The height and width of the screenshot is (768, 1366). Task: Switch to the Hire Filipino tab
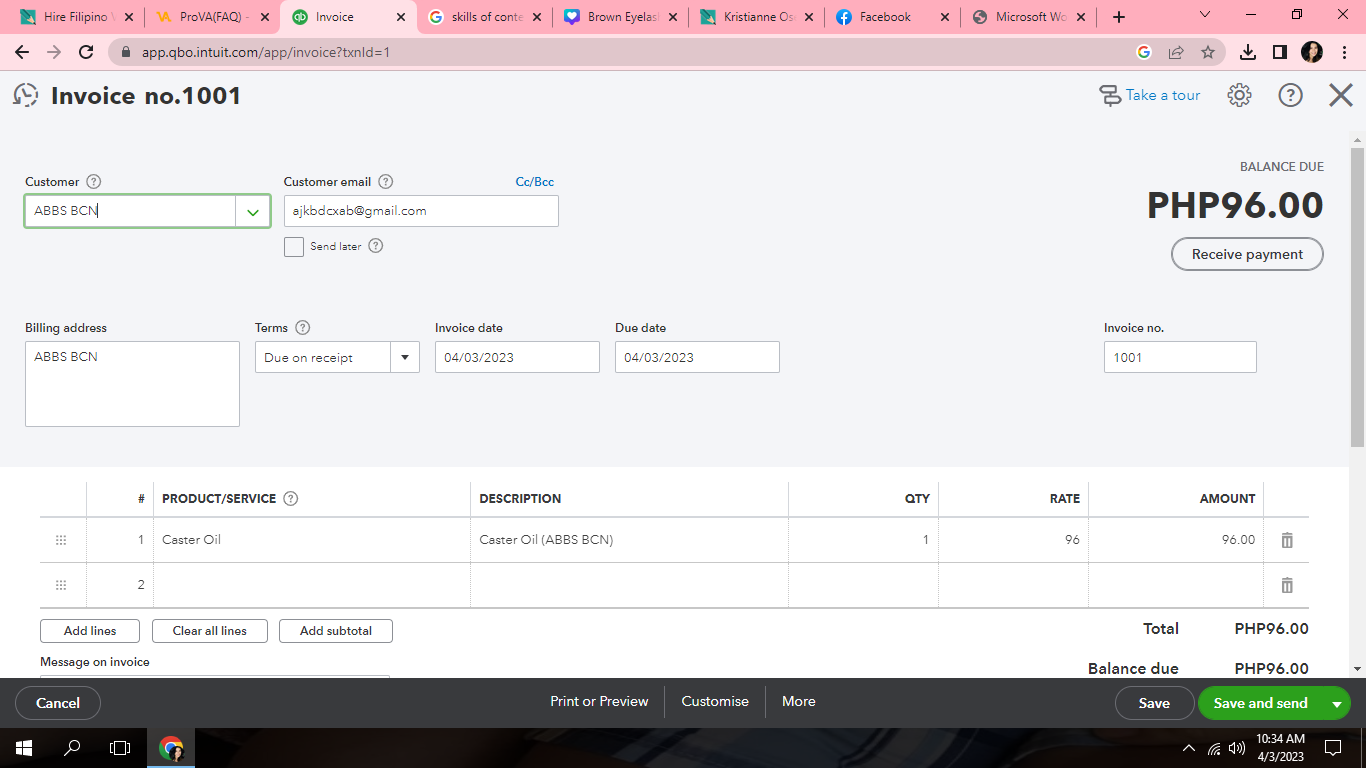(76, 17)
